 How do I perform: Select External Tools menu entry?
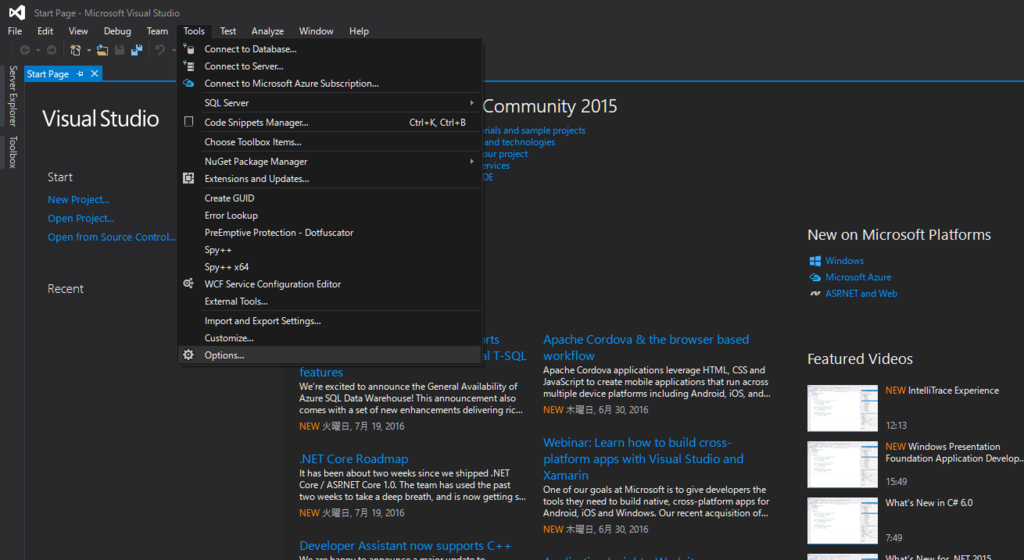330,302
